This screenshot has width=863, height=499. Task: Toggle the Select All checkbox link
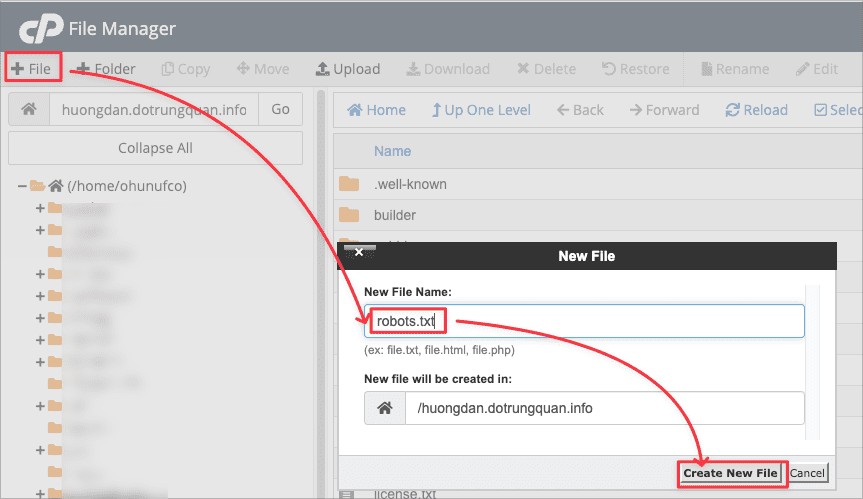[838, 110]
